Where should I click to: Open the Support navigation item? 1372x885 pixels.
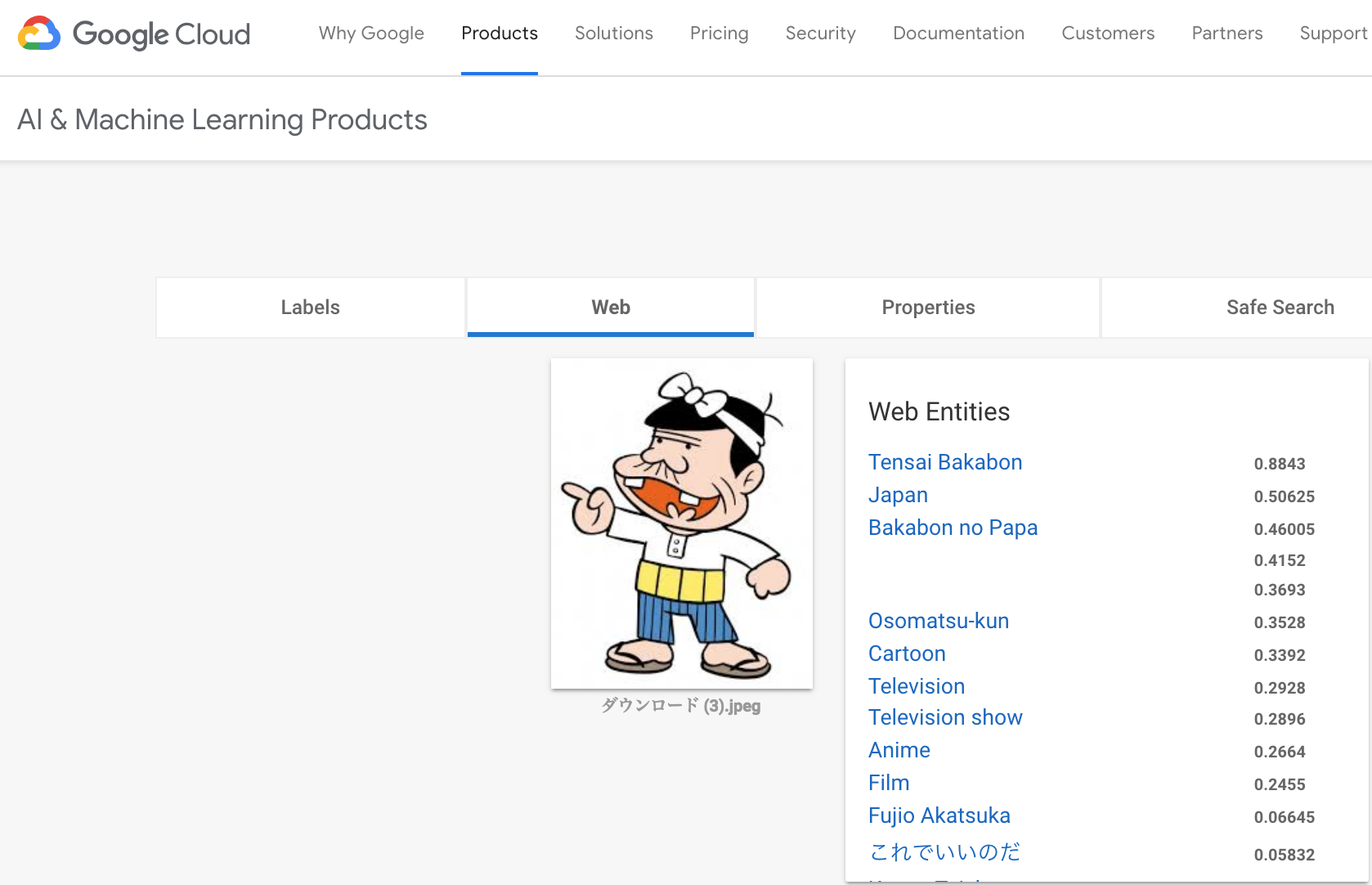(1334, 34)
